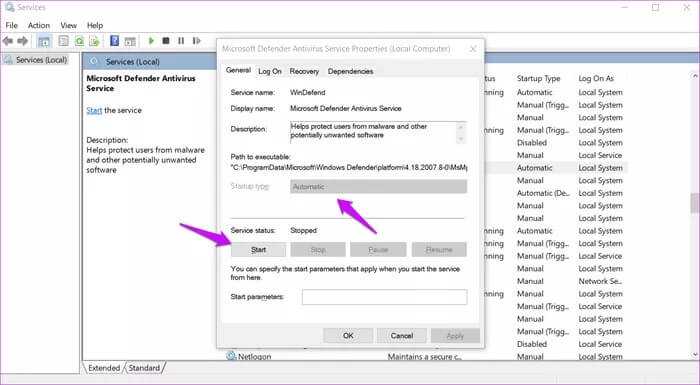Click the services list scroll-down arrow
Image resolution: width=700 pixels, height=385 pixels.
695,355
